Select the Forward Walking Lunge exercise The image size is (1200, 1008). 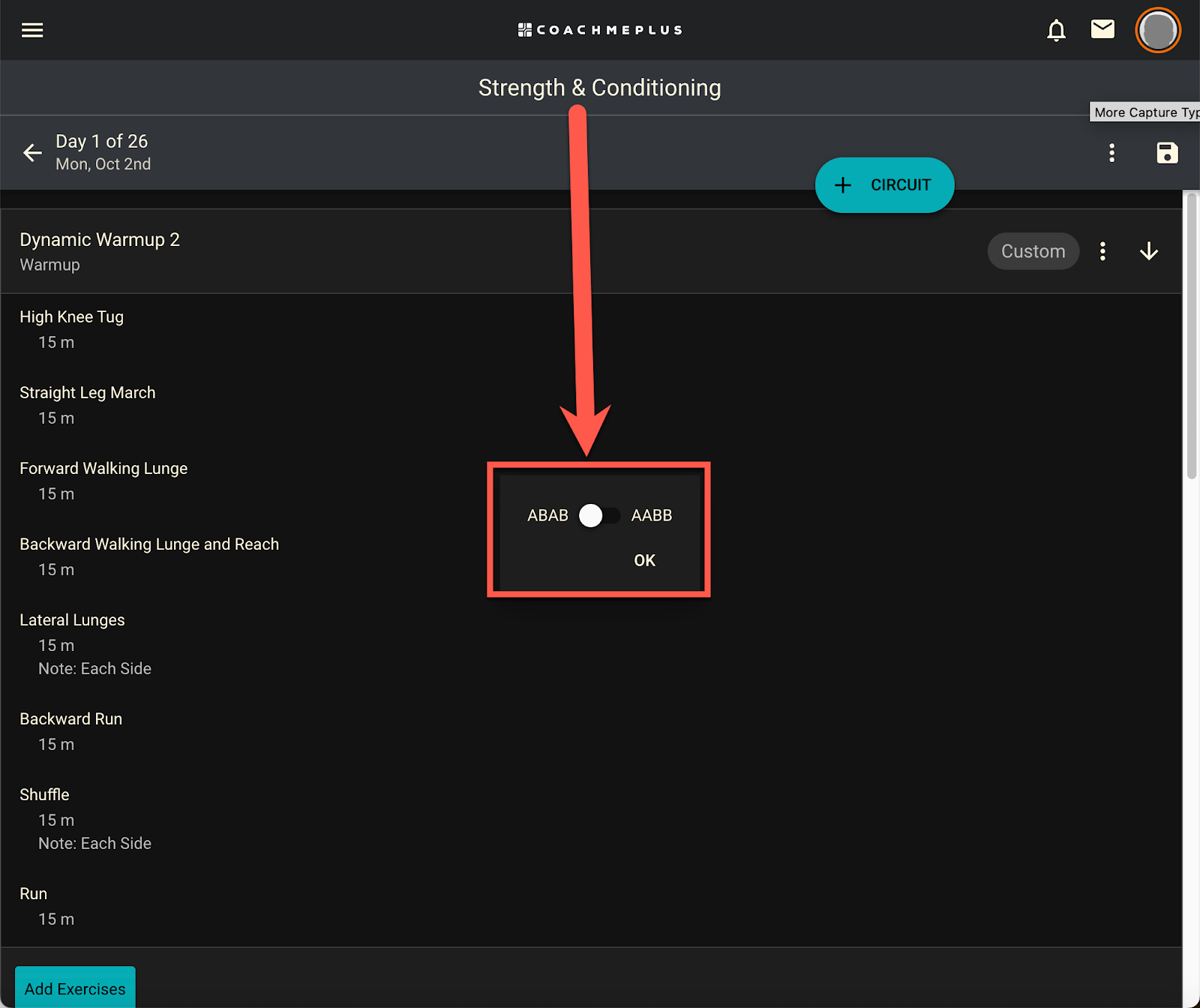(x=103, y=468)
